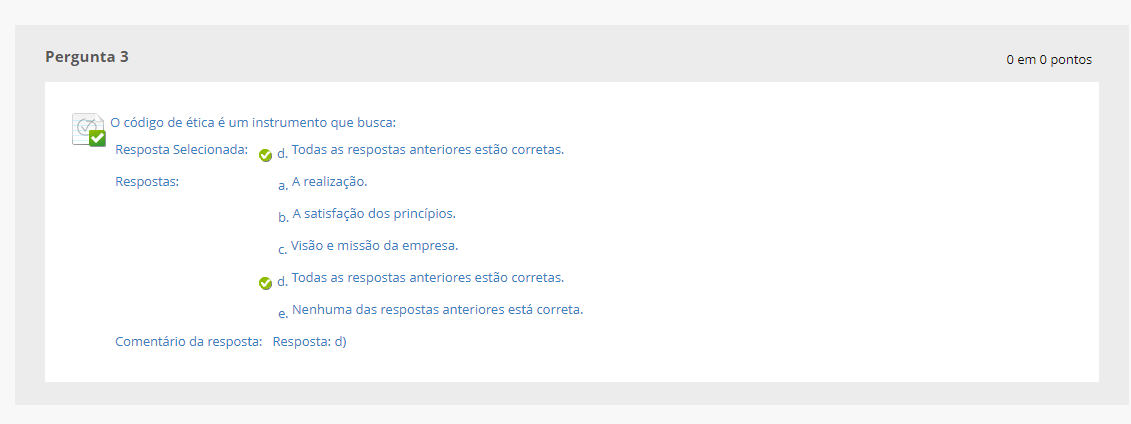Pick "Nenhuma das respostas anteriores está correta."

tap(437, 309)
